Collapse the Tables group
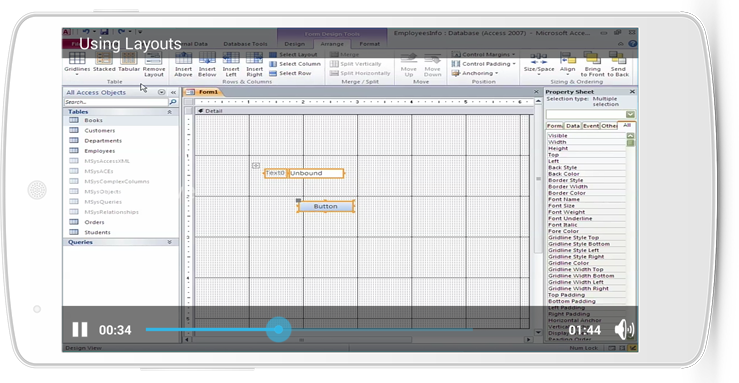Viewport: 739px width, 383px height. click(x=169, y=112)
